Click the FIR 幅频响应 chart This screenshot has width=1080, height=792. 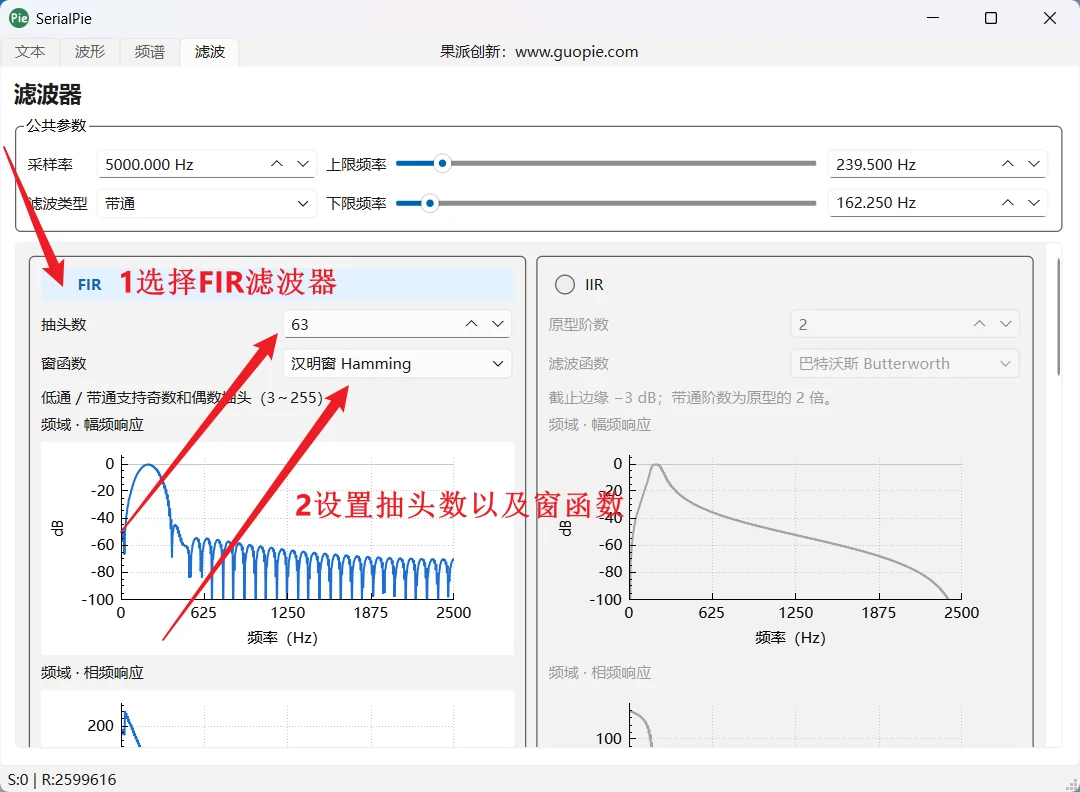[x=278, y=548]
